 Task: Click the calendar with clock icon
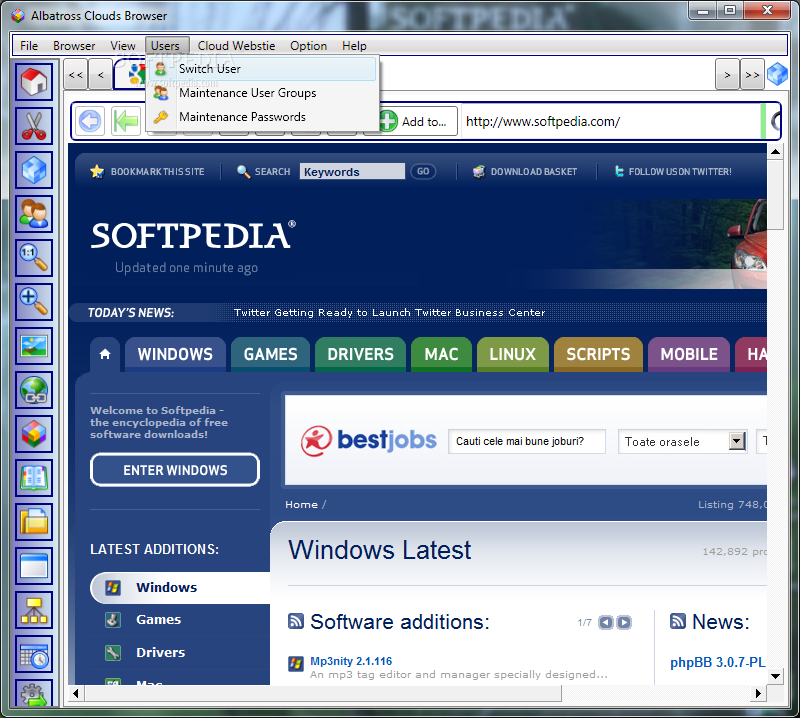click(x=34, y=654)
